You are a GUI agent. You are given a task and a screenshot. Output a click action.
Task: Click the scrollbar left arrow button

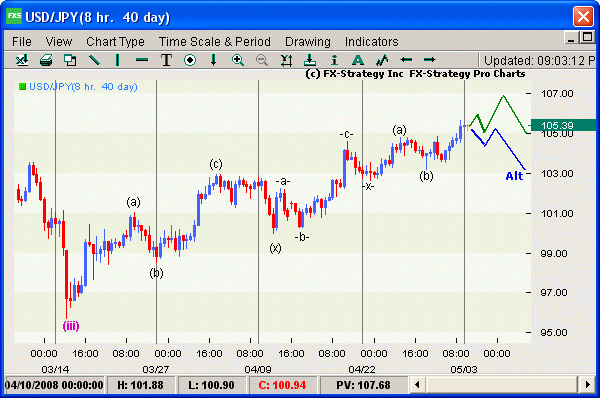click(417, 385)
